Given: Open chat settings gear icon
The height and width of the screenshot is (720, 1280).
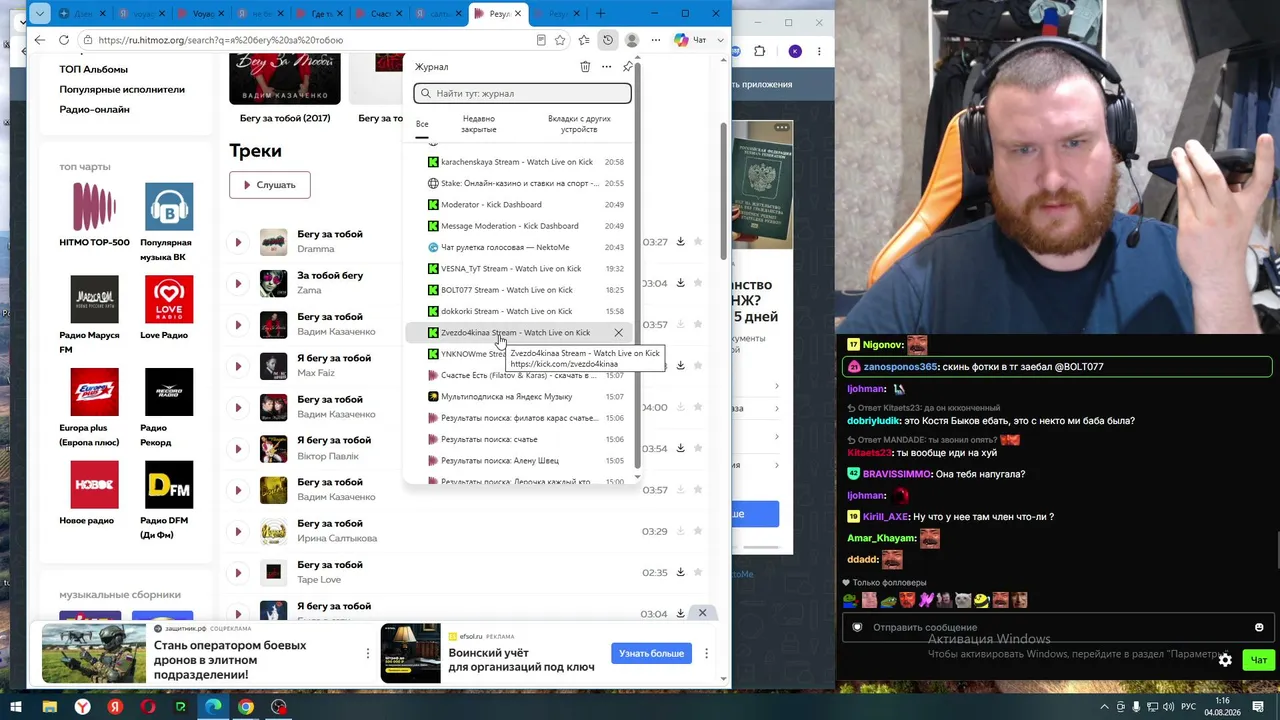Looking at the screenshot, I should click(1225, 660).
